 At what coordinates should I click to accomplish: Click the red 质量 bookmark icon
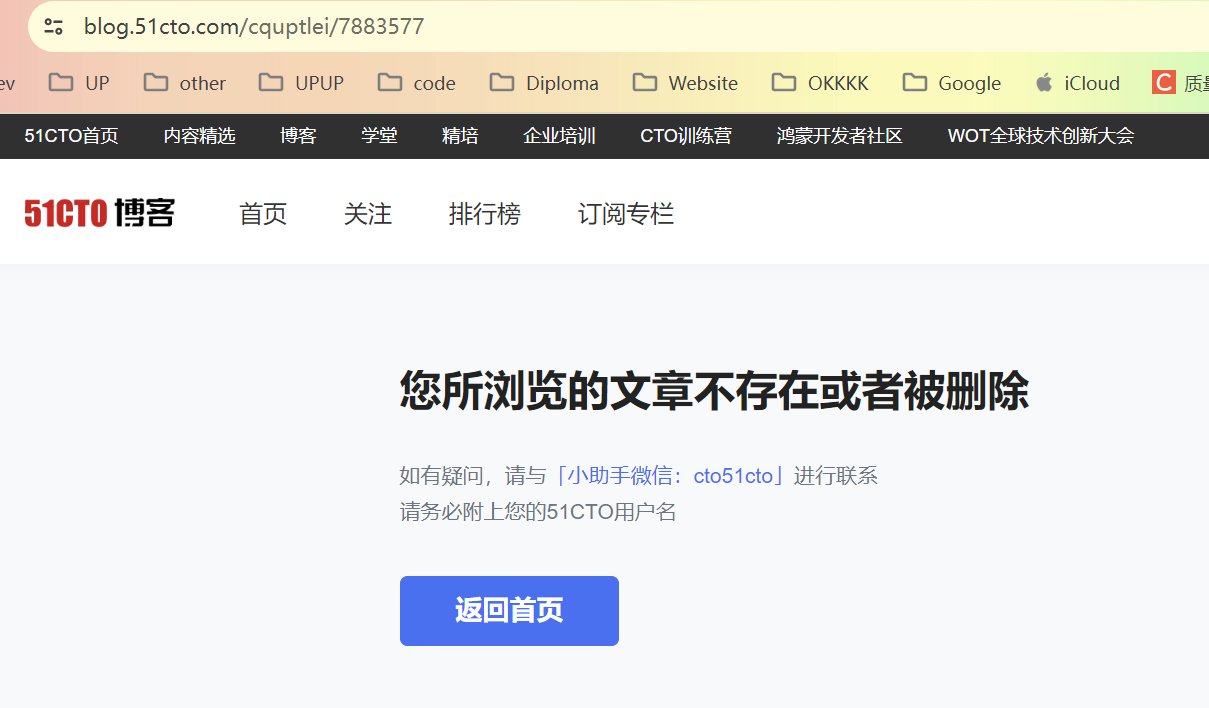[x=1163, y=82]
